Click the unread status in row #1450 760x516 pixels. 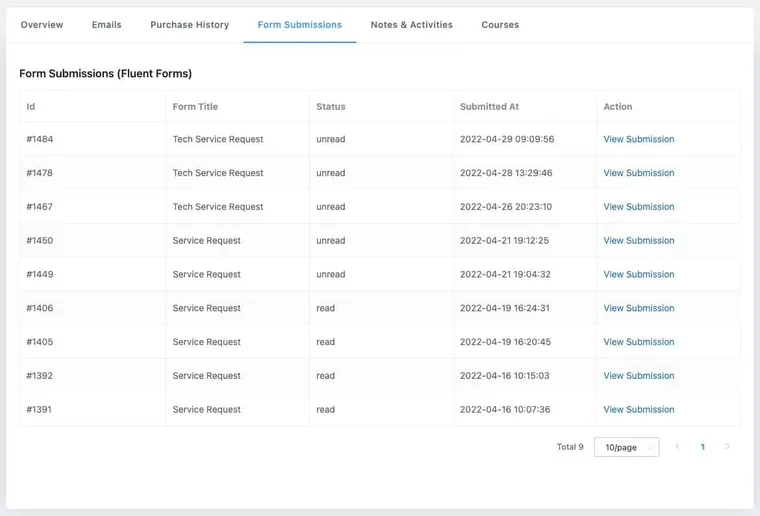331,241
